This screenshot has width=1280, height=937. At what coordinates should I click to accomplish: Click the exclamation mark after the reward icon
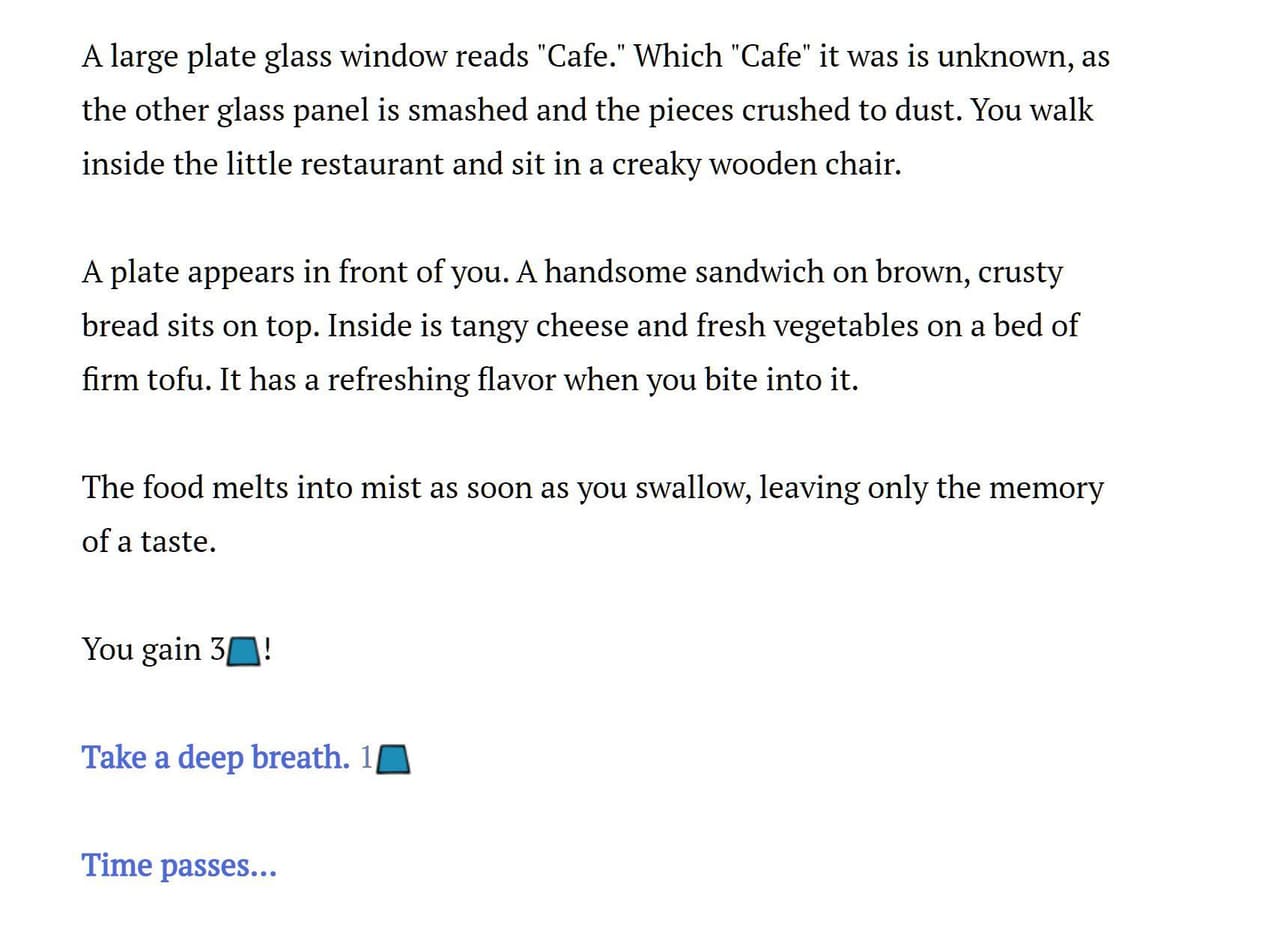click(268, 650)
